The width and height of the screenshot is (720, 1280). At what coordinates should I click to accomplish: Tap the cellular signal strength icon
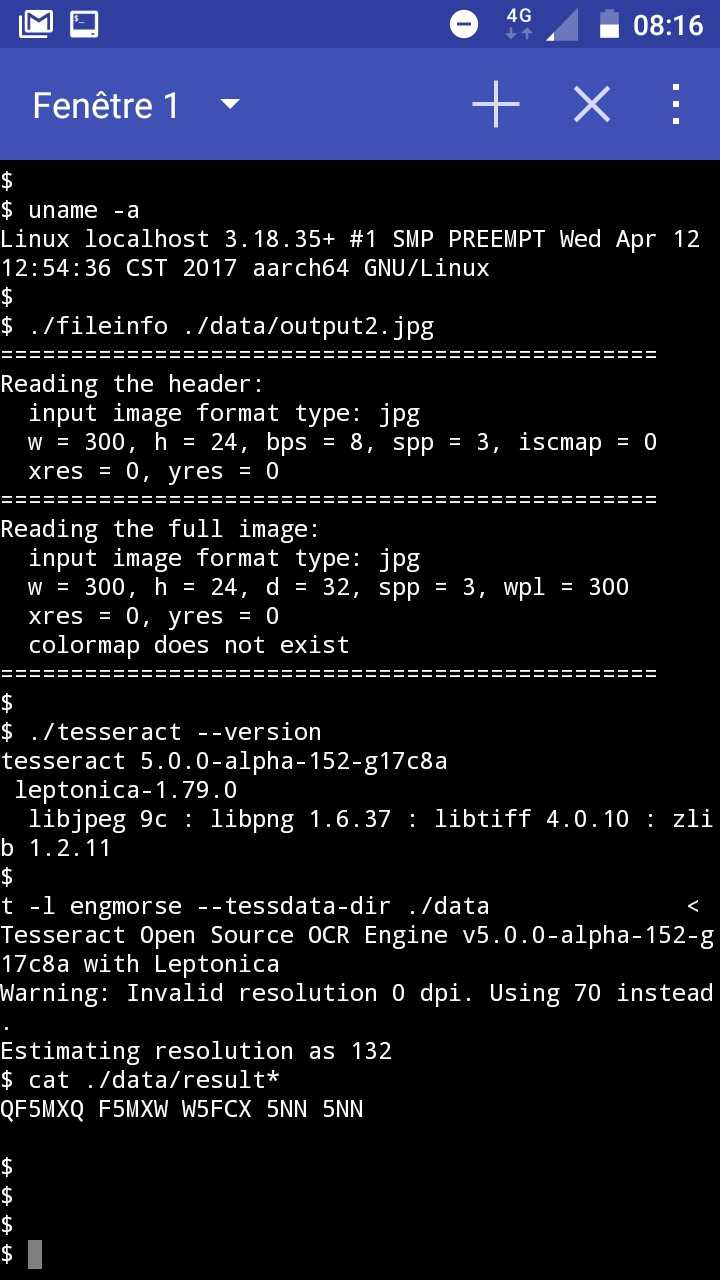click(x=562, y=24)
